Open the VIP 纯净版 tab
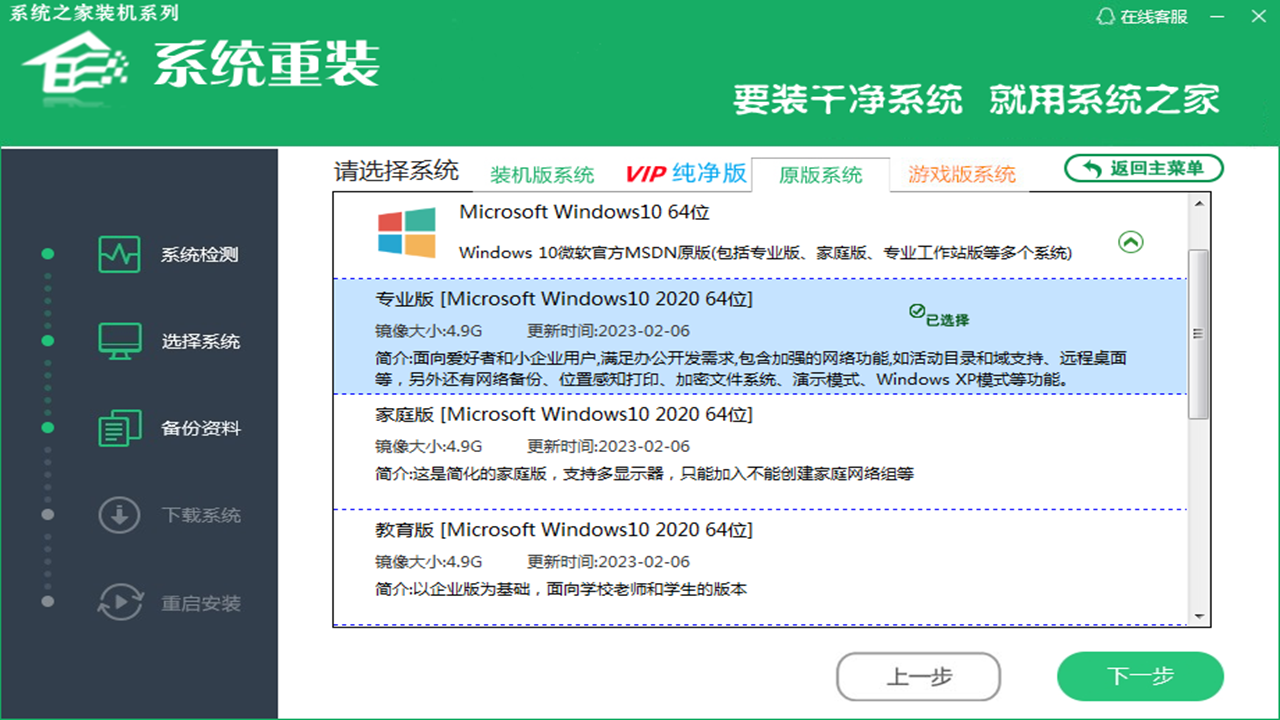 point(684,172)
